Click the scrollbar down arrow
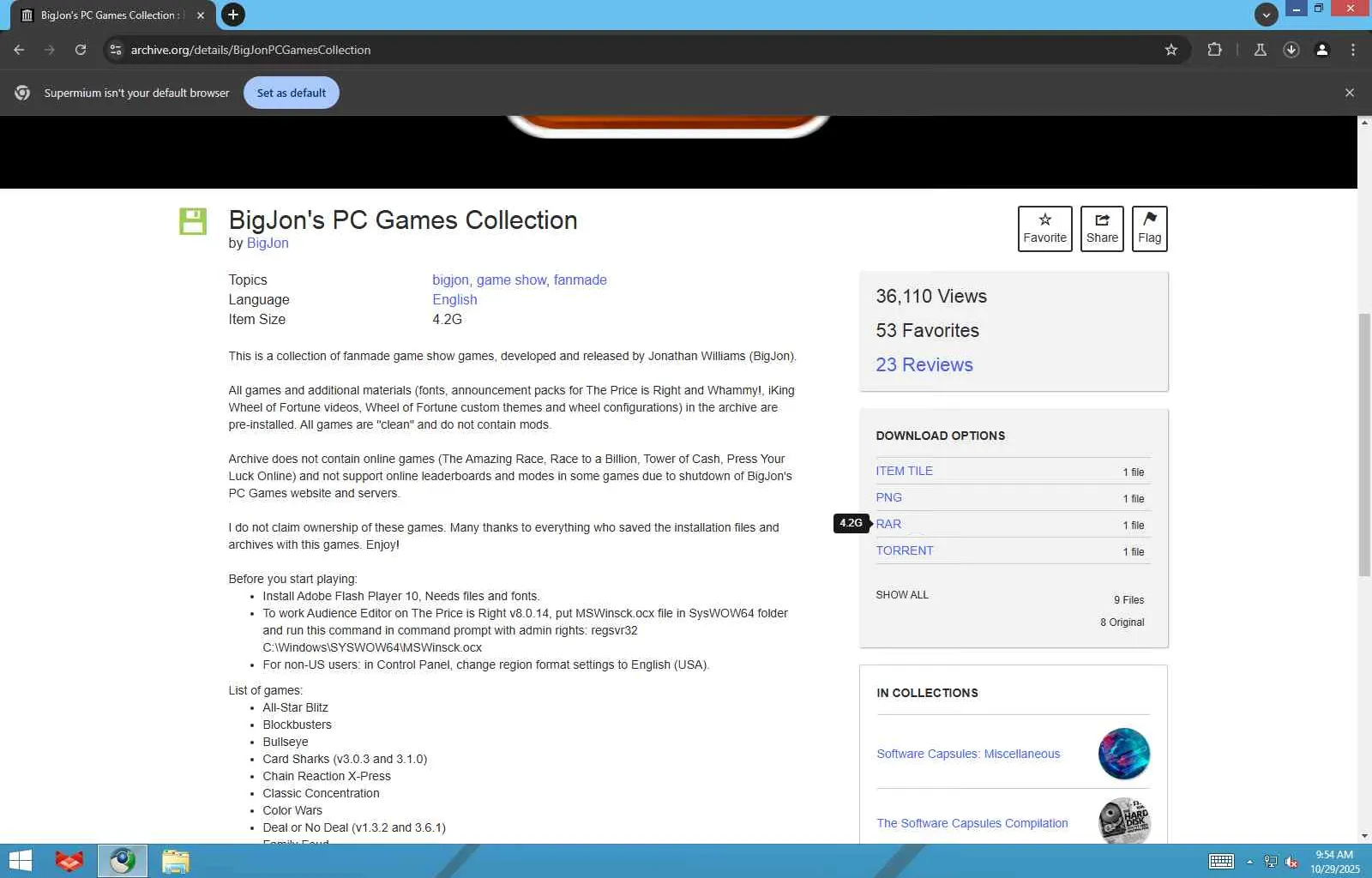The image size is (1372, 878). 1364,837
